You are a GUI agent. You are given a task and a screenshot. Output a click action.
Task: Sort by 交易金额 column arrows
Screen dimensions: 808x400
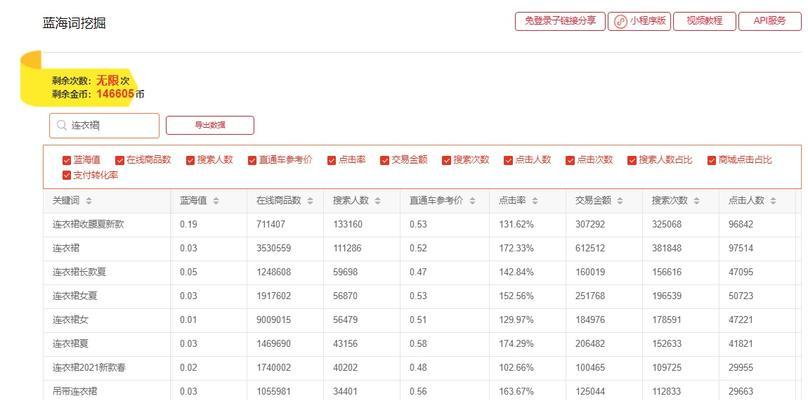[620, 201]
